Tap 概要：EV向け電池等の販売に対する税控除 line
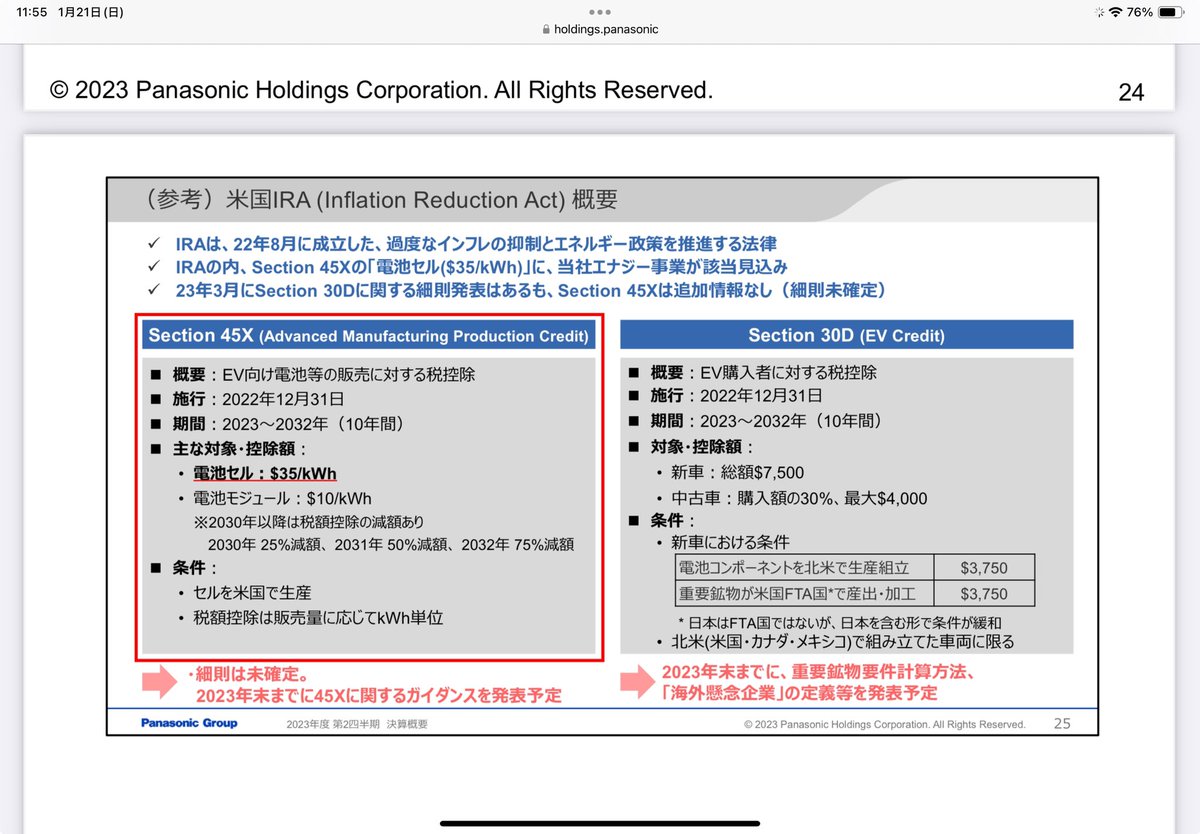This screenshot has width=1200, height=834. tap(312, 374)
